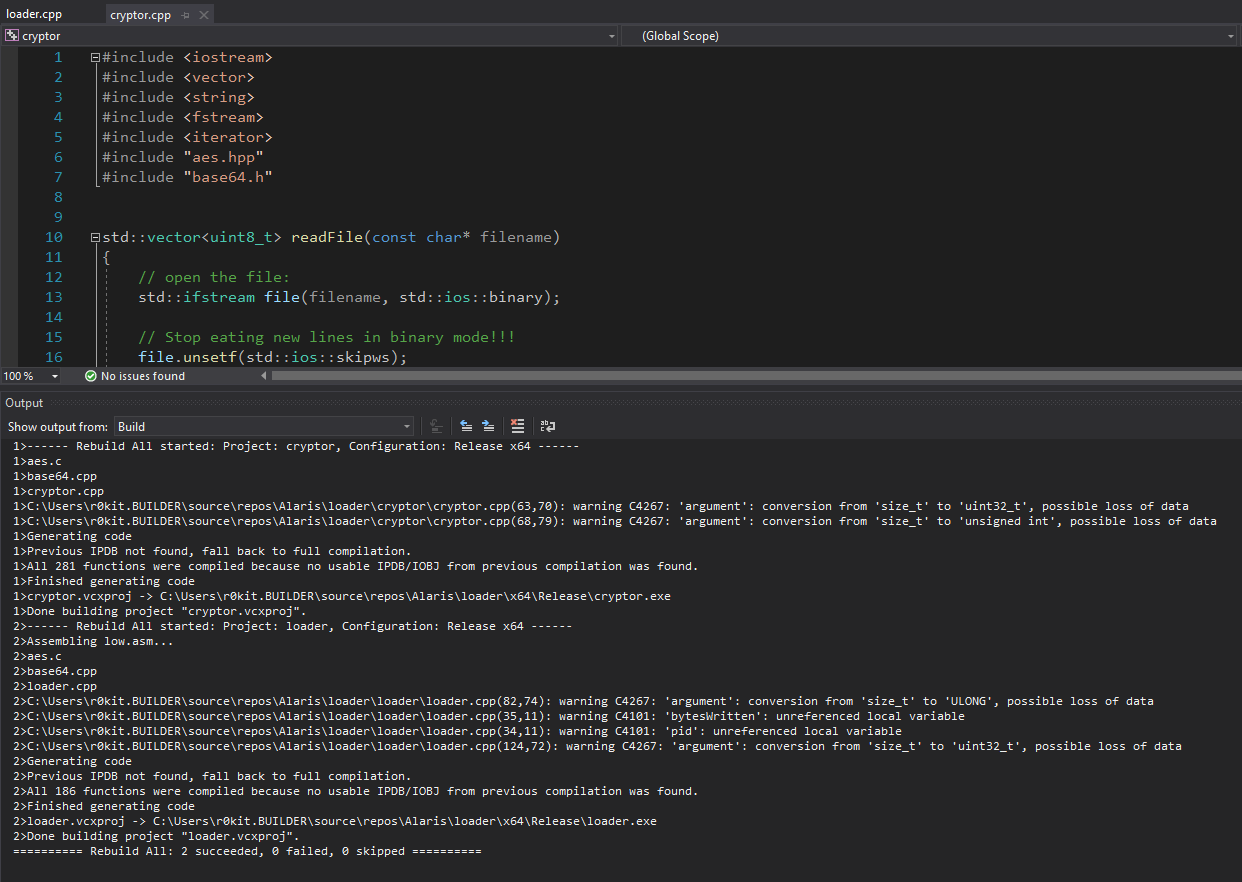Image resolution: width=1242 pixels, height=882 pixels.
Task: Select the Go to Previous Message icon
Action: coord(466,426)
